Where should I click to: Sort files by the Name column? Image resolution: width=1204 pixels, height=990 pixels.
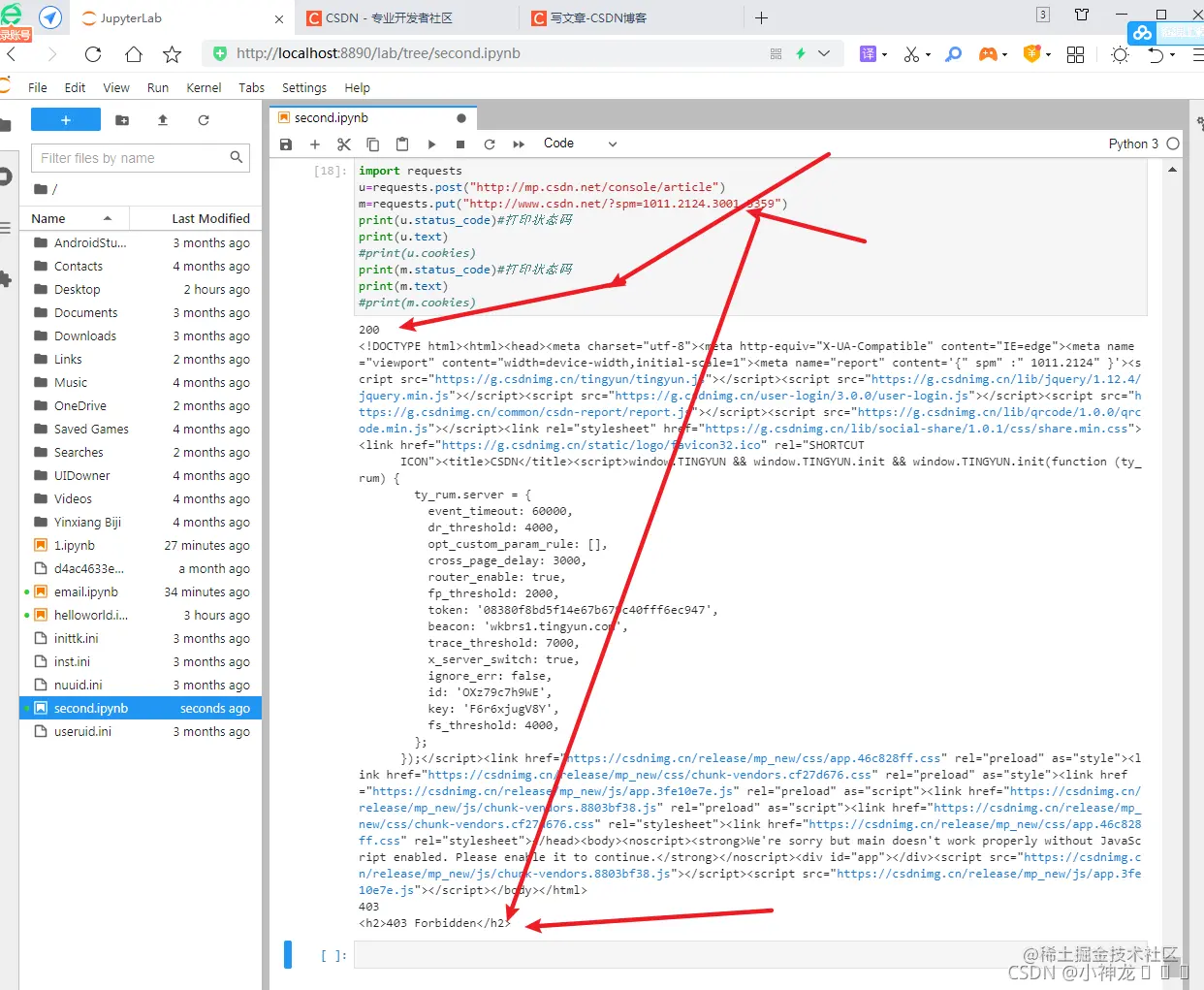point(74,219)
